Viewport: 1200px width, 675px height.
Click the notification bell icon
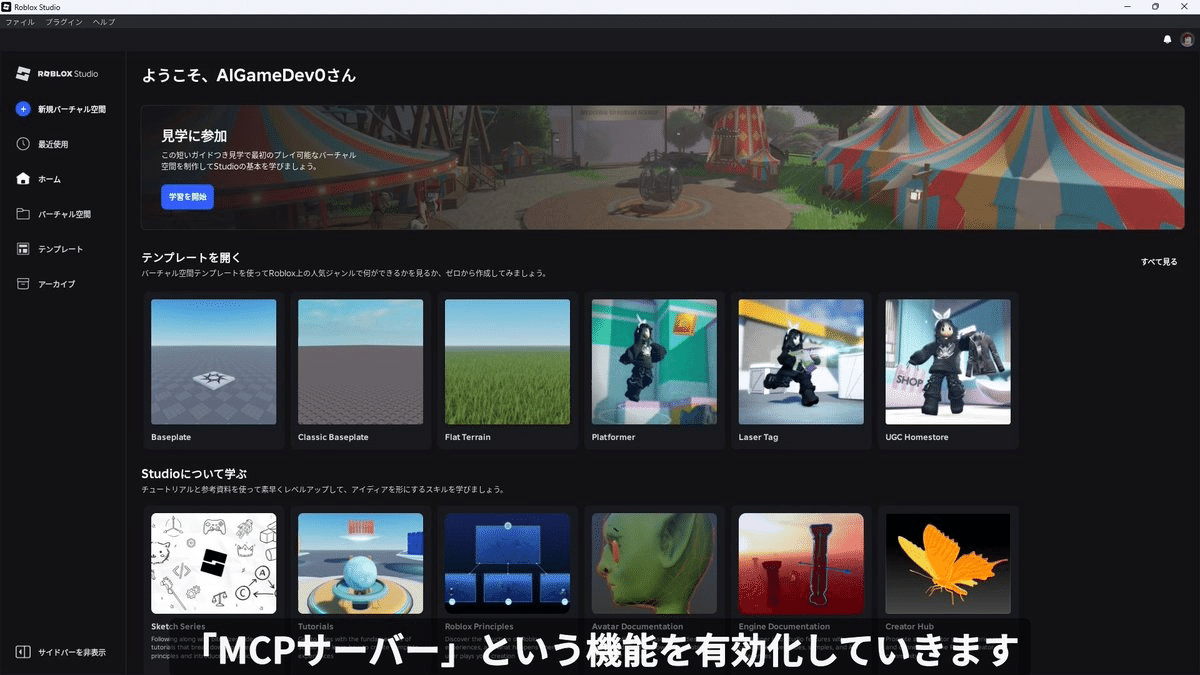click(x=1166, y=40)
